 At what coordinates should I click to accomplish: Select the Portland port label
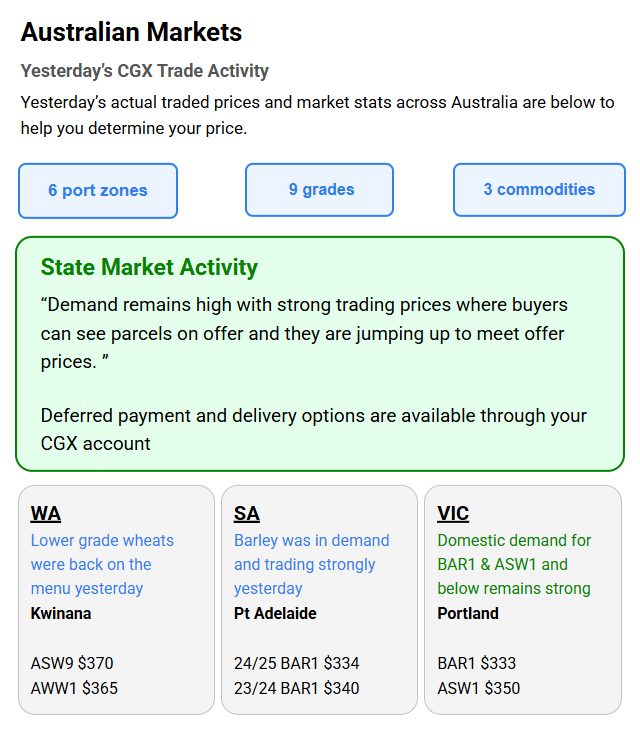pos(468,613)
